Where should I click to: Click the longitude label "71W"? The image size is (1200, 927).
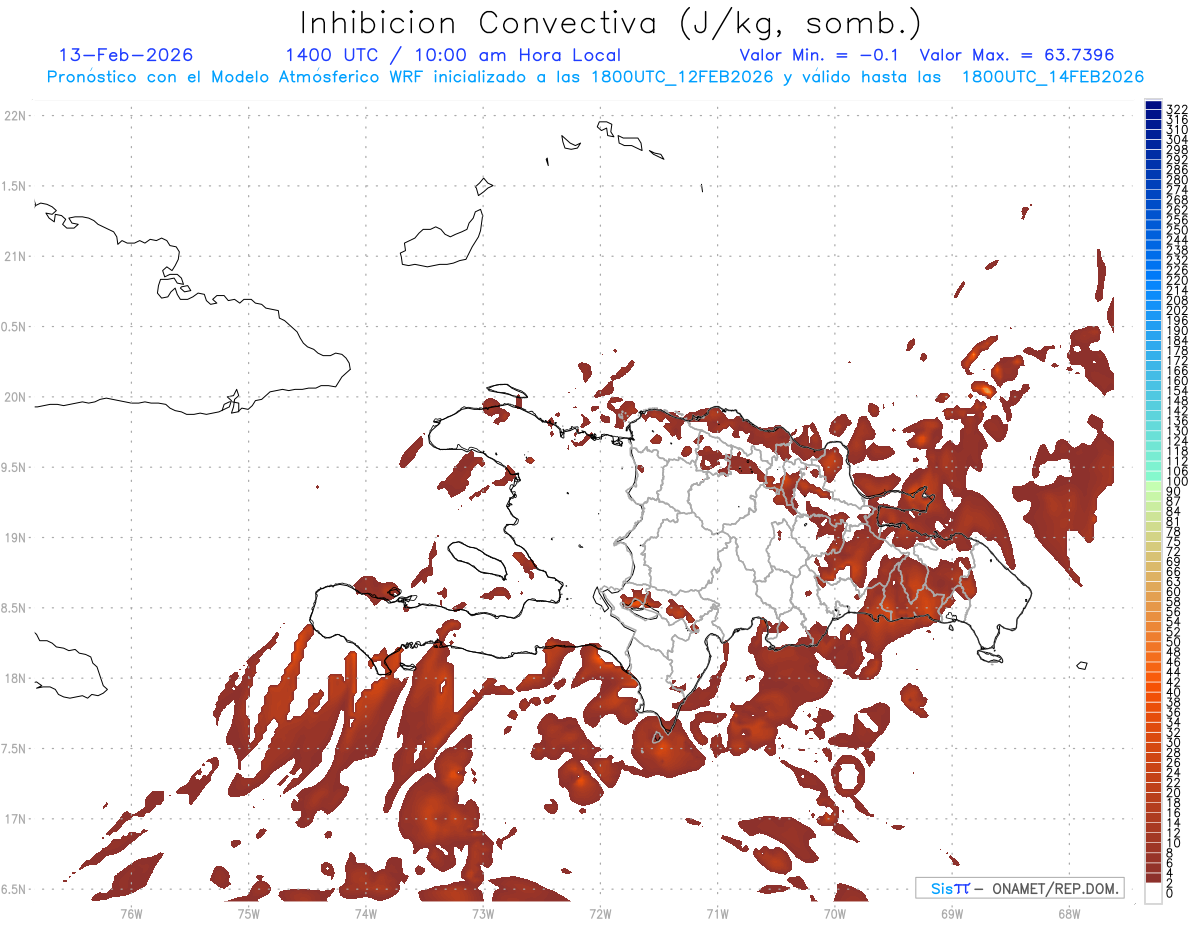point(717,913)
